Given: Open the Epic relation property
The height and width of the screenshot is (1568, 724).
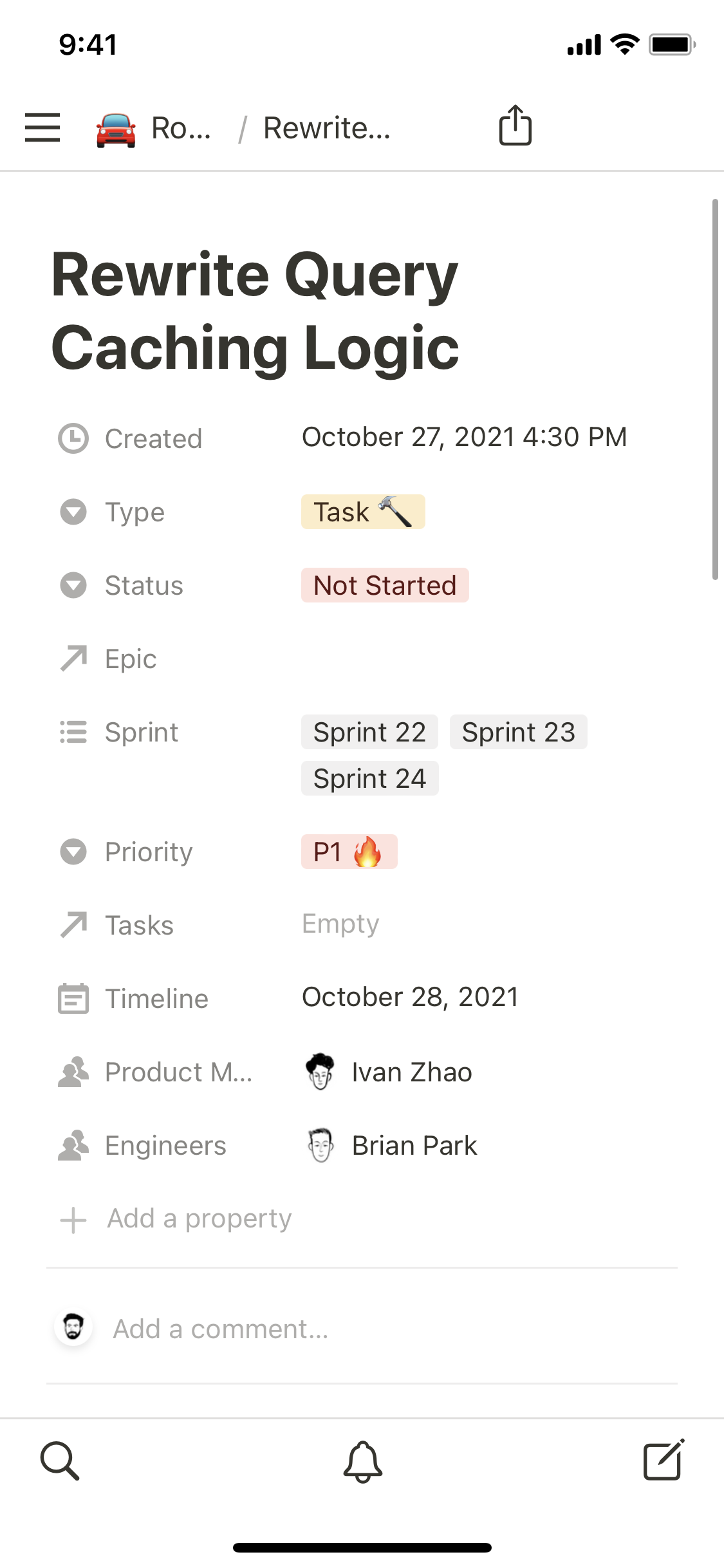Looking at the screenshot, I should pyautogui.click(x=131, y=659).
